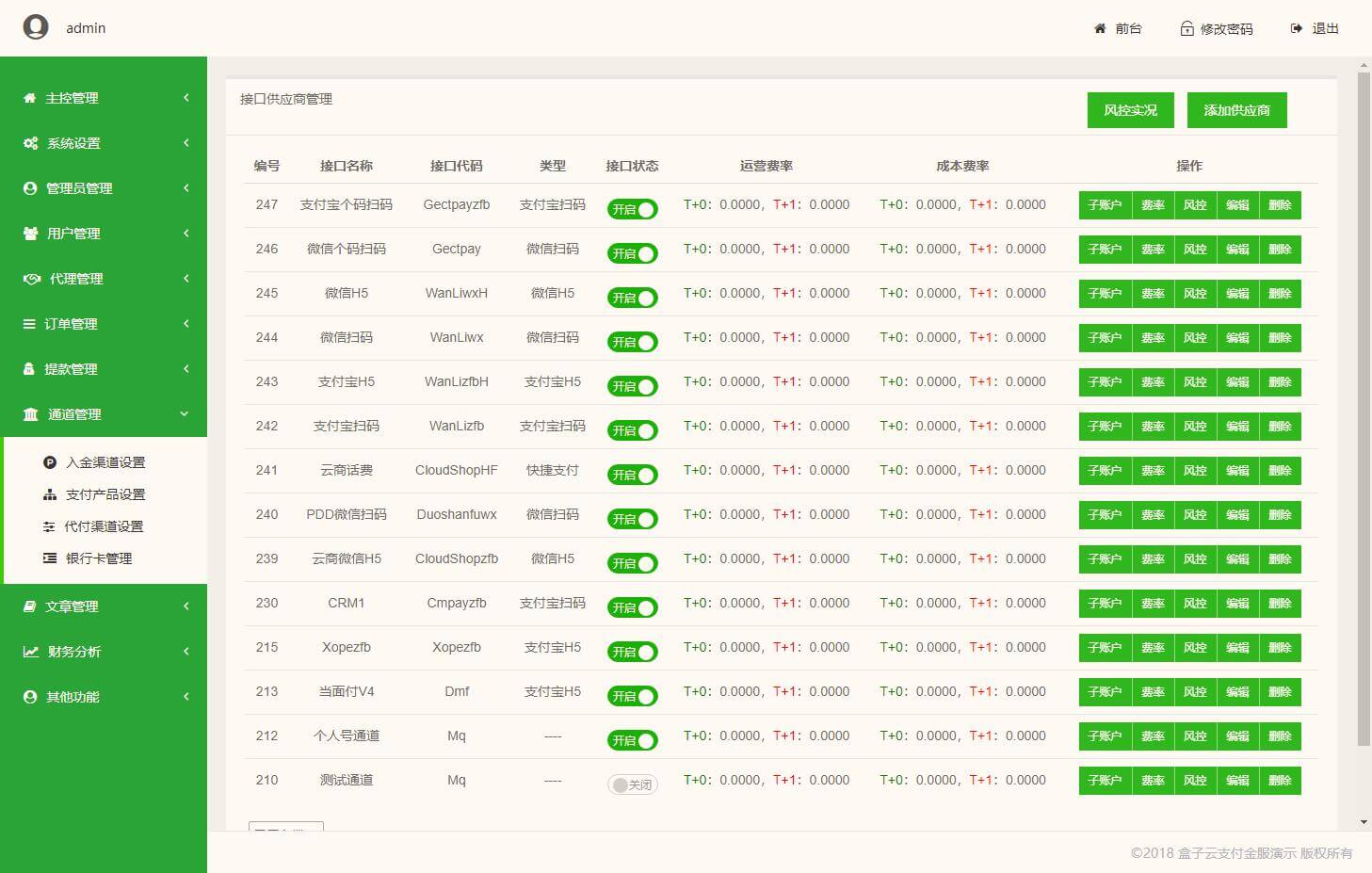Click the 风控实况 button
Screen dimensions: 1372x873
[1130, 110]
